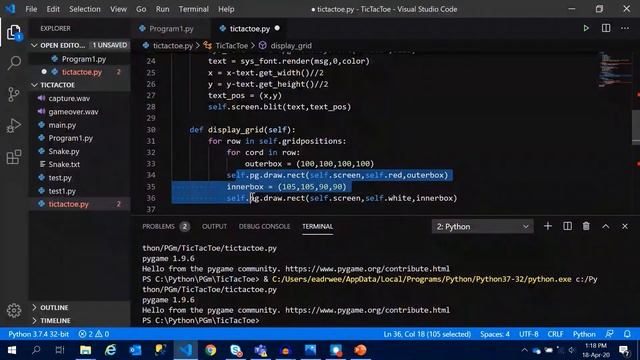Open Source Control view
640x360 pixels.
tap(14, 94)
